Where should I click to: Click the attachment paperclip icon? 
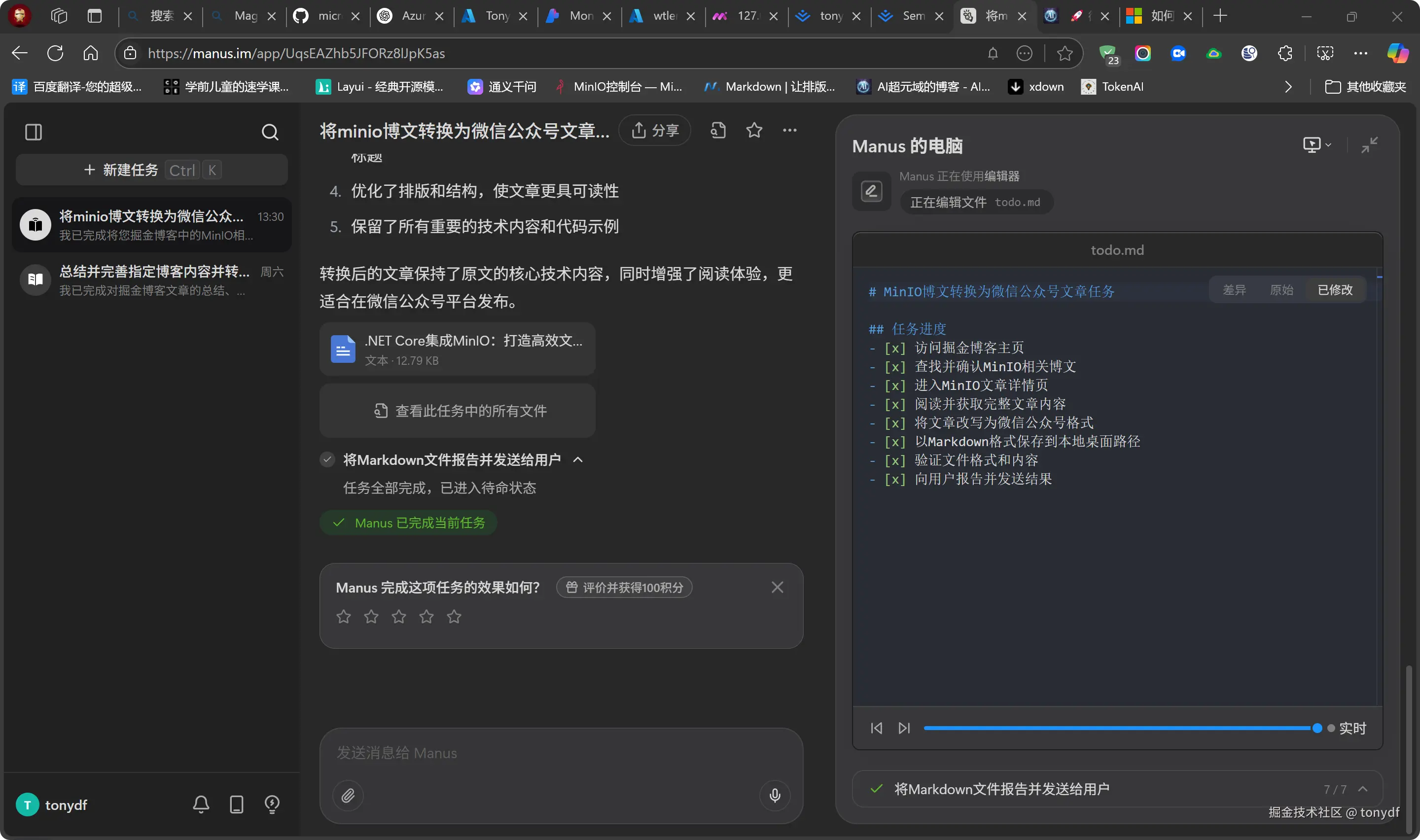point(348,795)
